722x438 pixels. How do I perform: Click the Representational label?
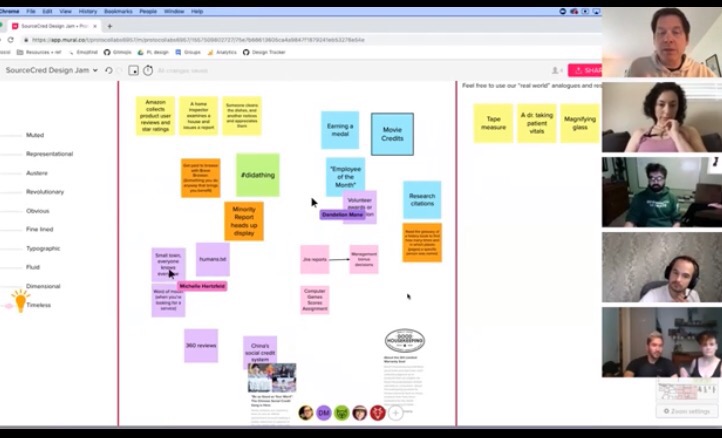pos(49,154)
